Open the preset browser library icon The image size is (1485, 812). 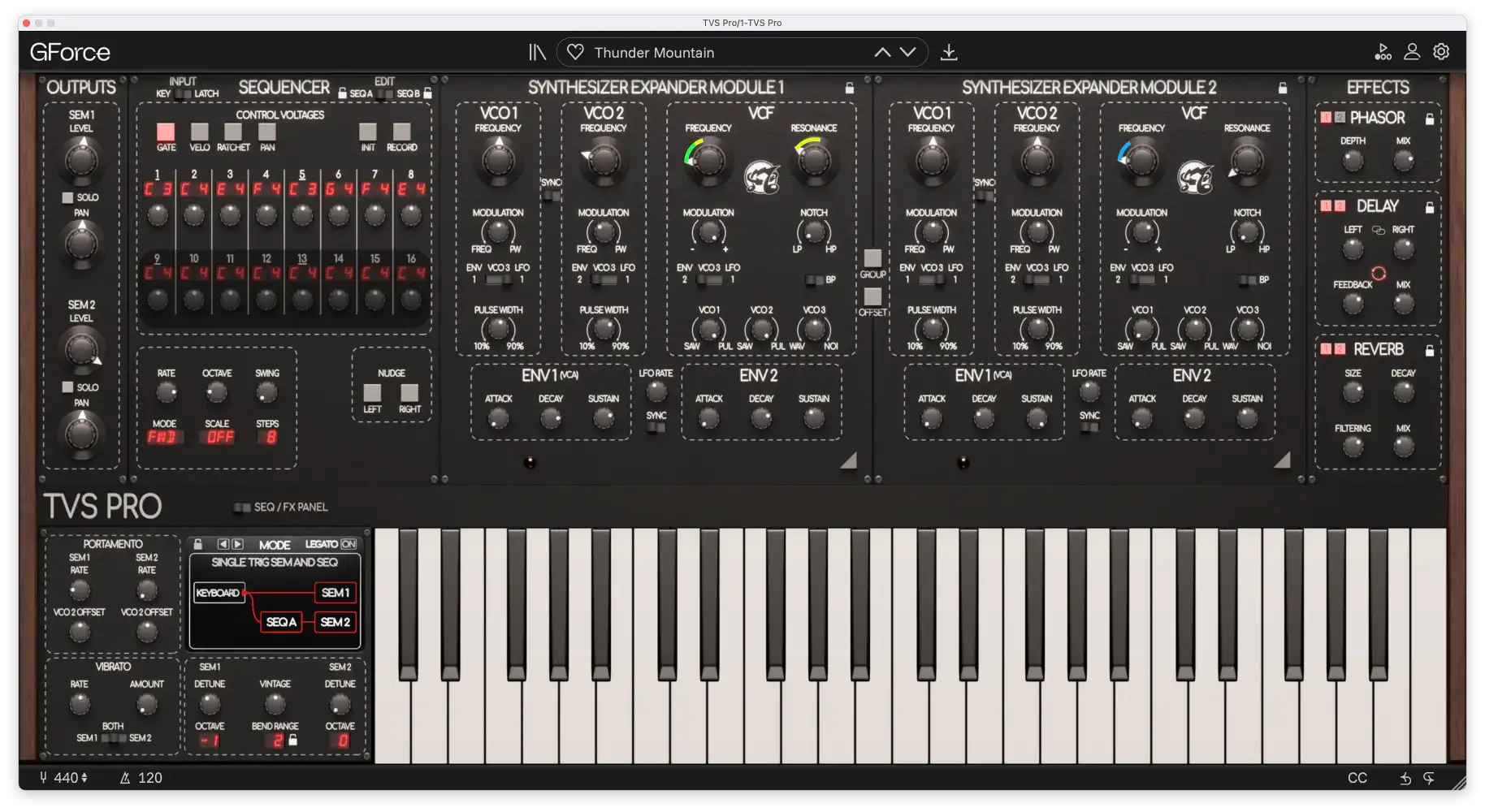tap(537, 52)
